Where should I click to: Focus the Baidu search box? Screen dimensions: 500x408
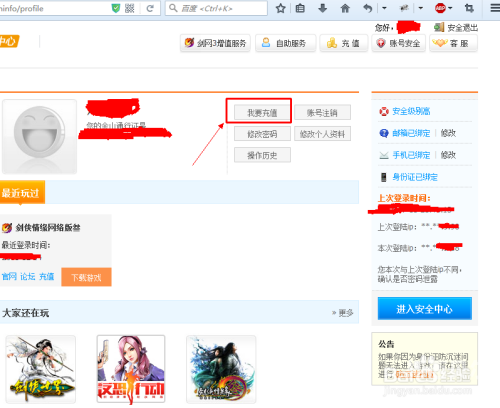216,8
